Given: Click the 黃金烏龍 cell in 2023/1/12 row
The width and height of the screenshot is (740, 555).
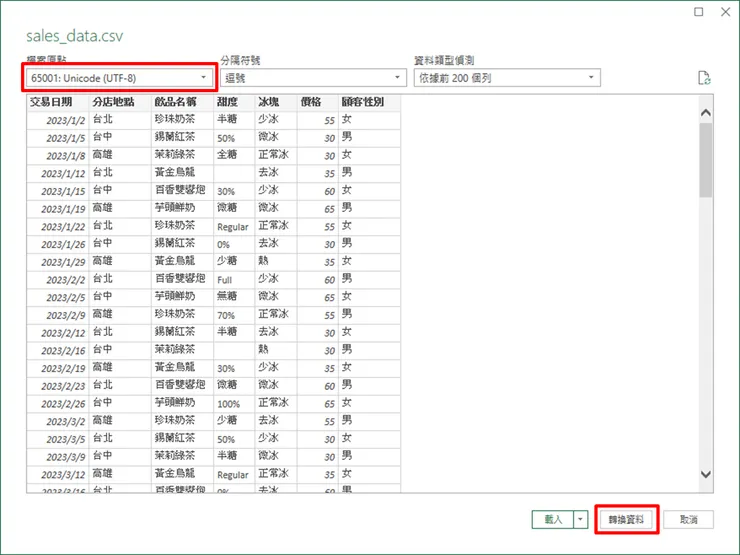Looking at the screenshot, I should tap(182, 173).
